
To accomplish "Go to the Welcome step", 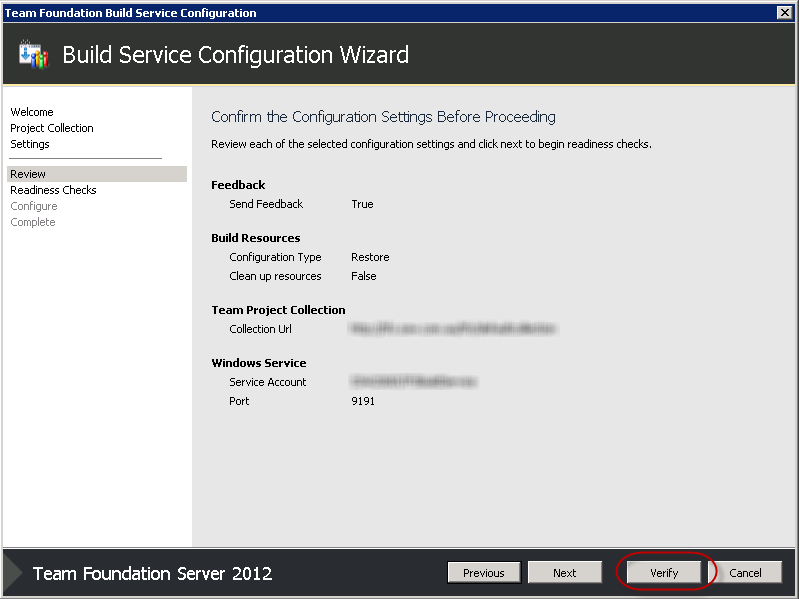I will click(x=32, y=112).
